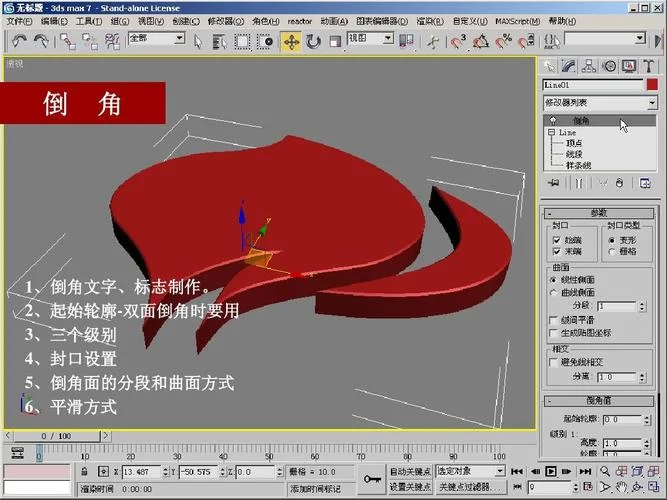667x500 pixels.
Task: Click the Set Key button
Action: (410, 486)
